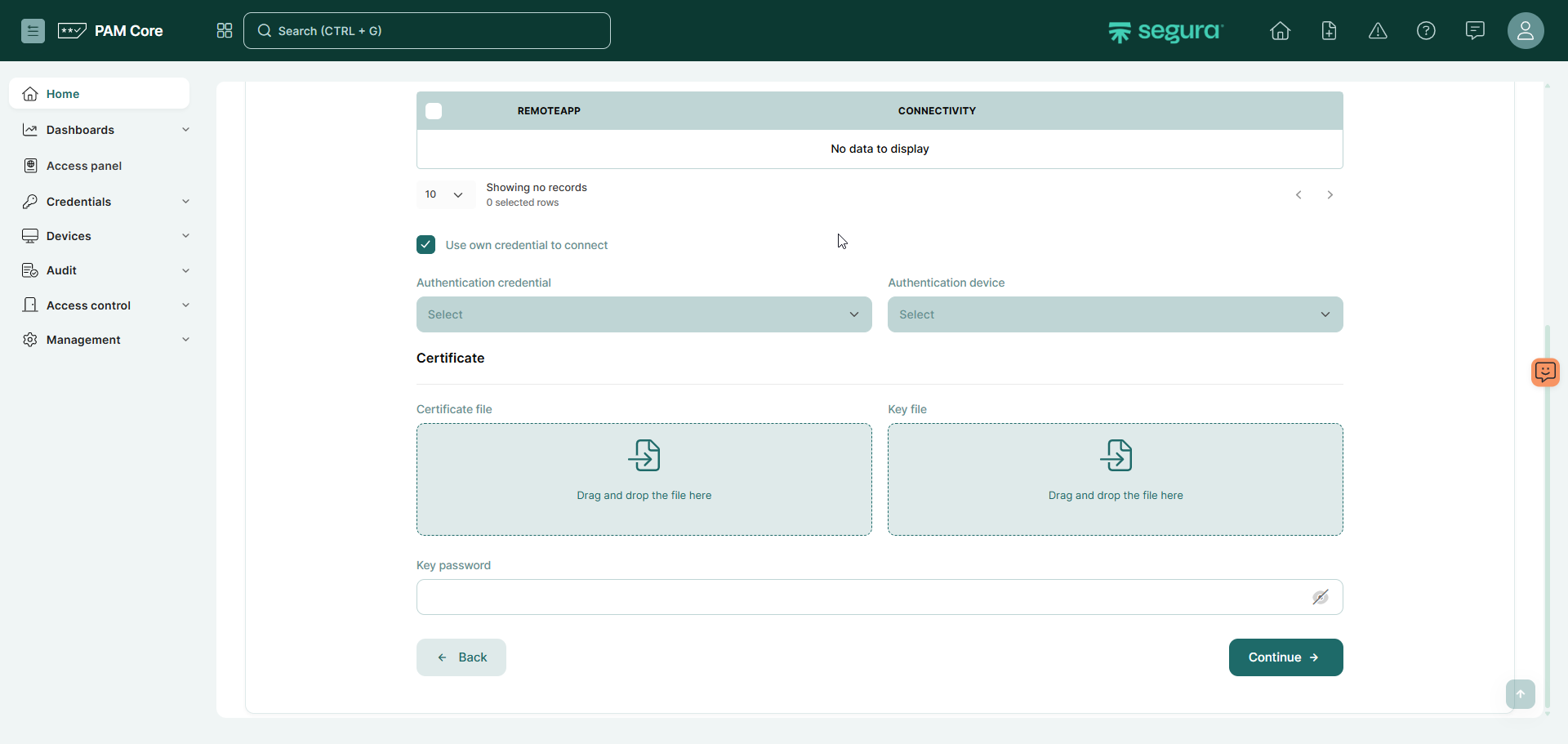Viewport: 1568px width, 744px height.
Task: Open the messages chat icon in header
Action: [1475, 31]
